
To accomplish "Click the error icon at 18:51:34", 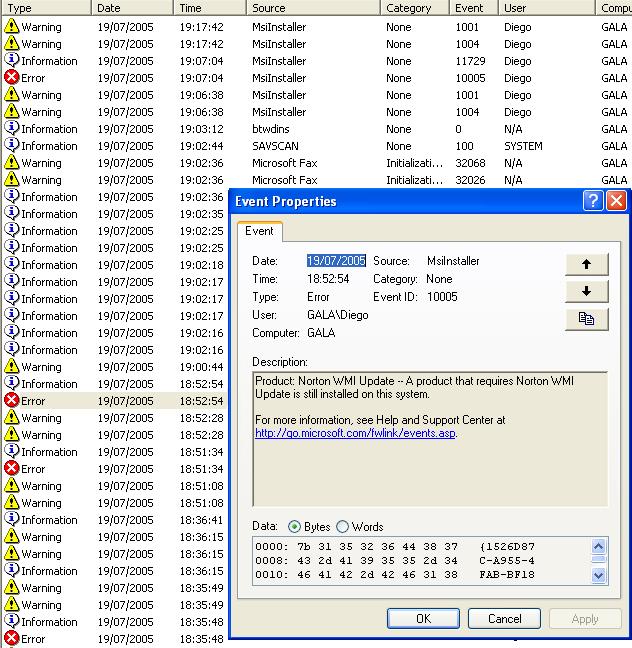I will pos(12,469).
